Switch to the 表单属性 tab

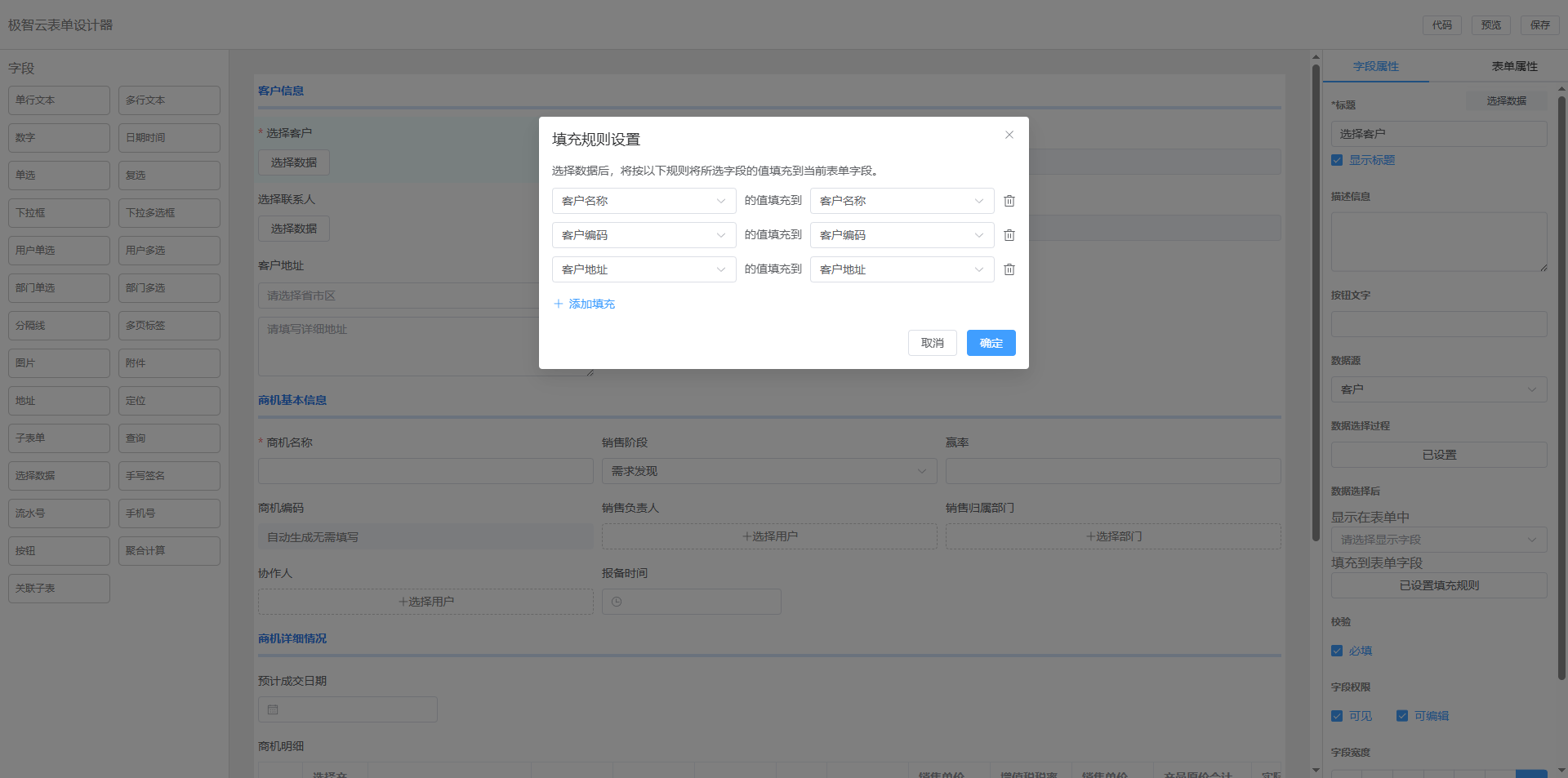1514,66
